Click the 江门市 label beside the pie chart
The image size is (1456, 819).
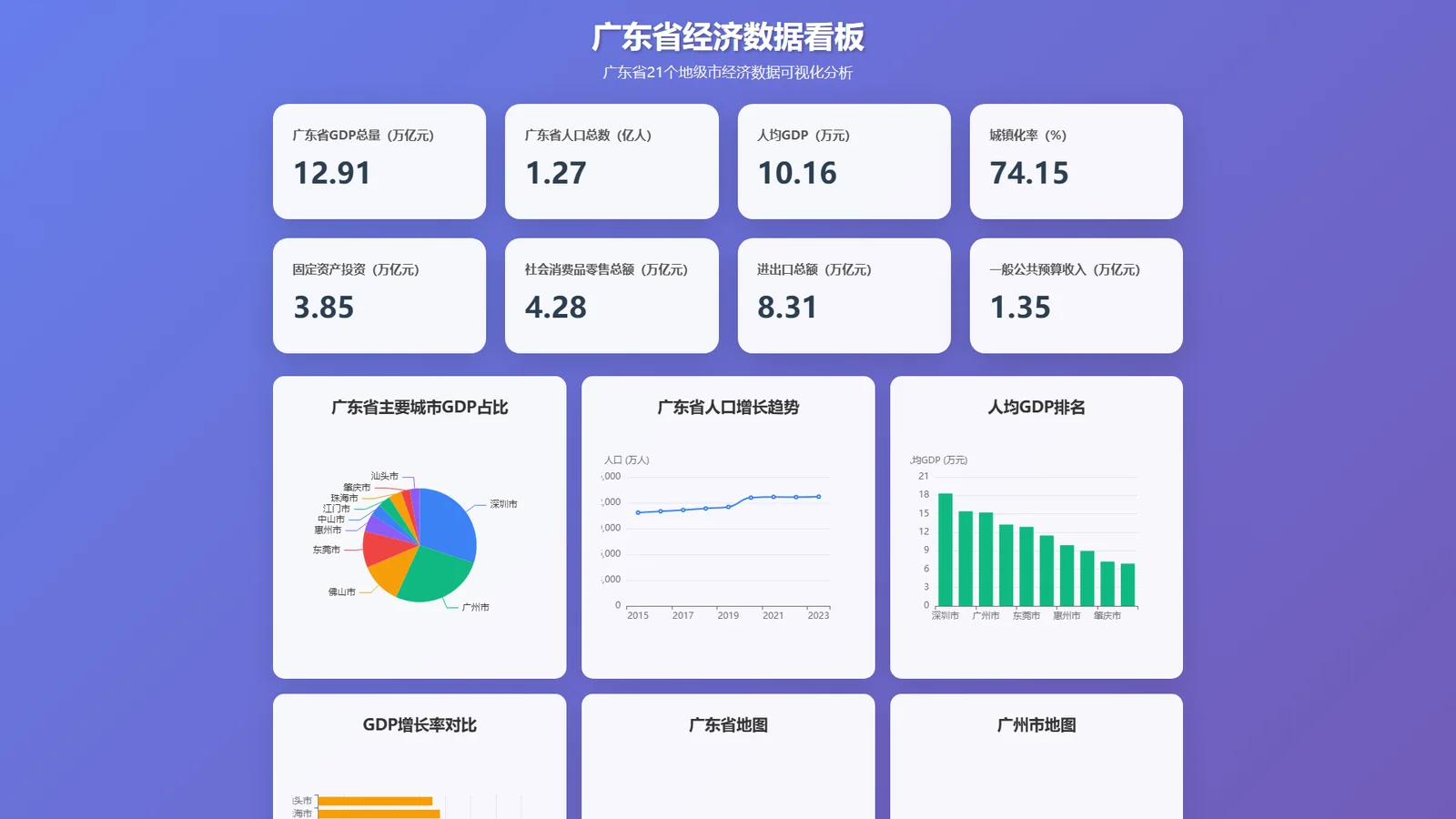click(336, 509)
